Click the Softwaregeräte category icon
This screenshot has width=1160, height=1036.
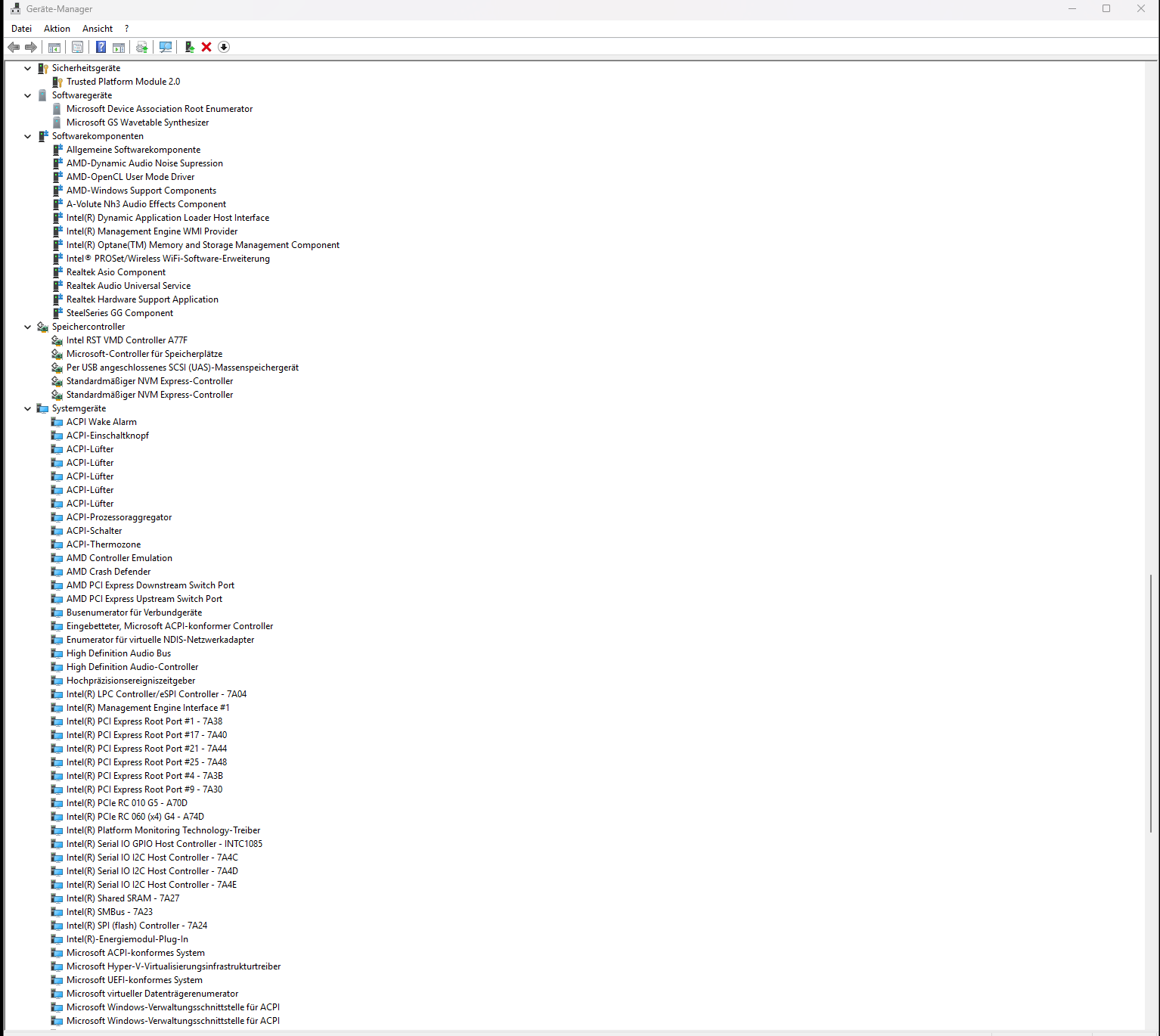[x=43, y=95]
